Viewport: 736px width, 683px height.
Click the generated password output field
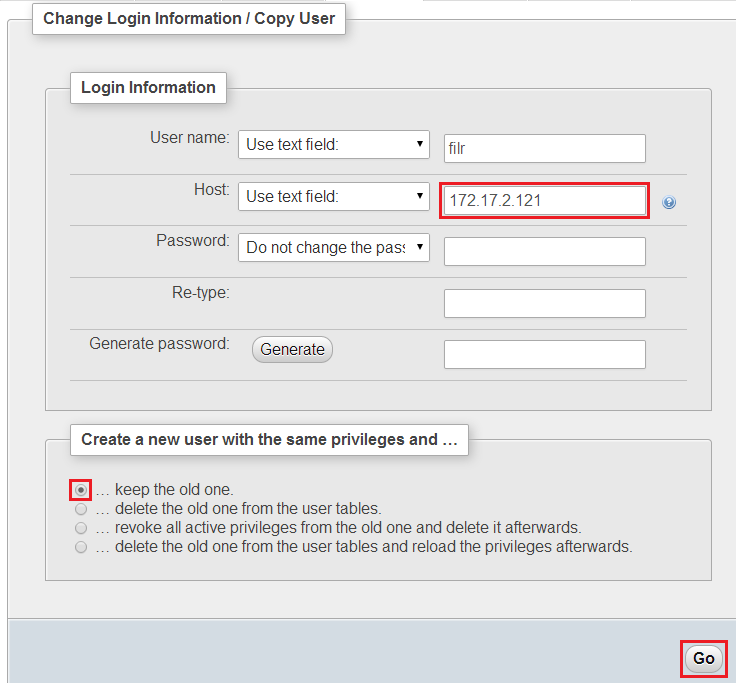(x=545, y=354)
